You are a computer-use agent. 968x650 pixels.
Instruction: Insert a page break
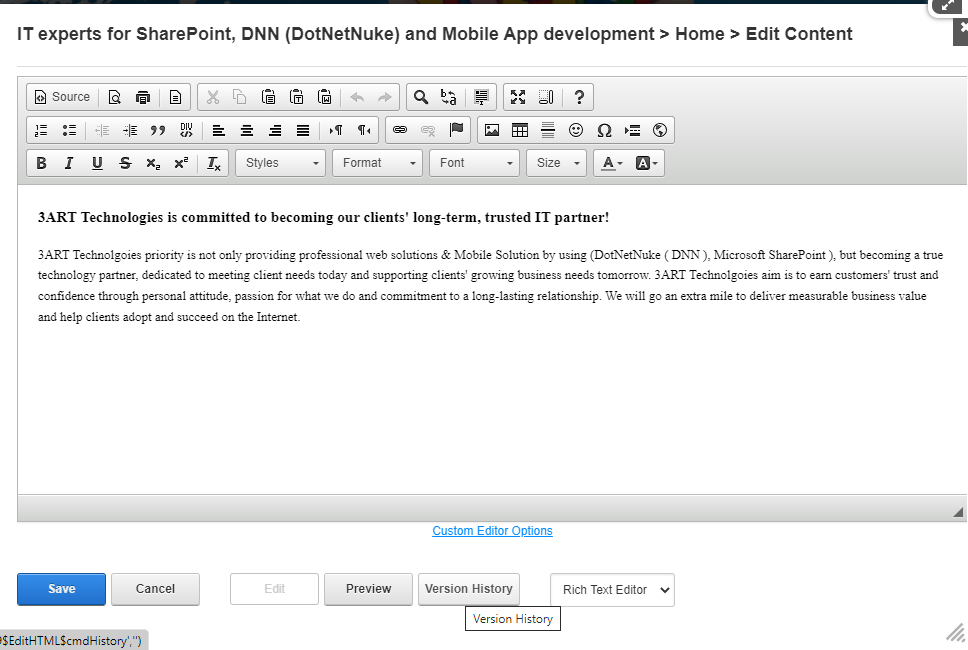[632, 130]
